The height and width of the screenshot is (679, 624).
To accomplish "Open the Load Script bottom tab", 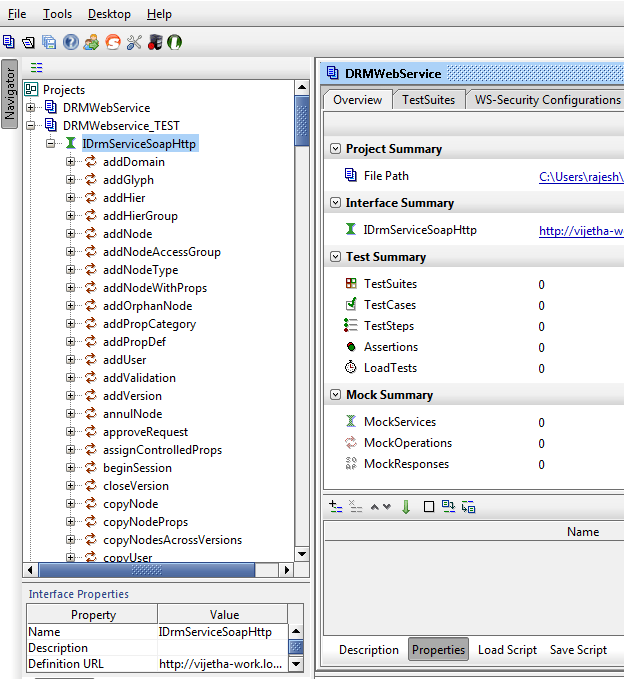I will (507, 650).
